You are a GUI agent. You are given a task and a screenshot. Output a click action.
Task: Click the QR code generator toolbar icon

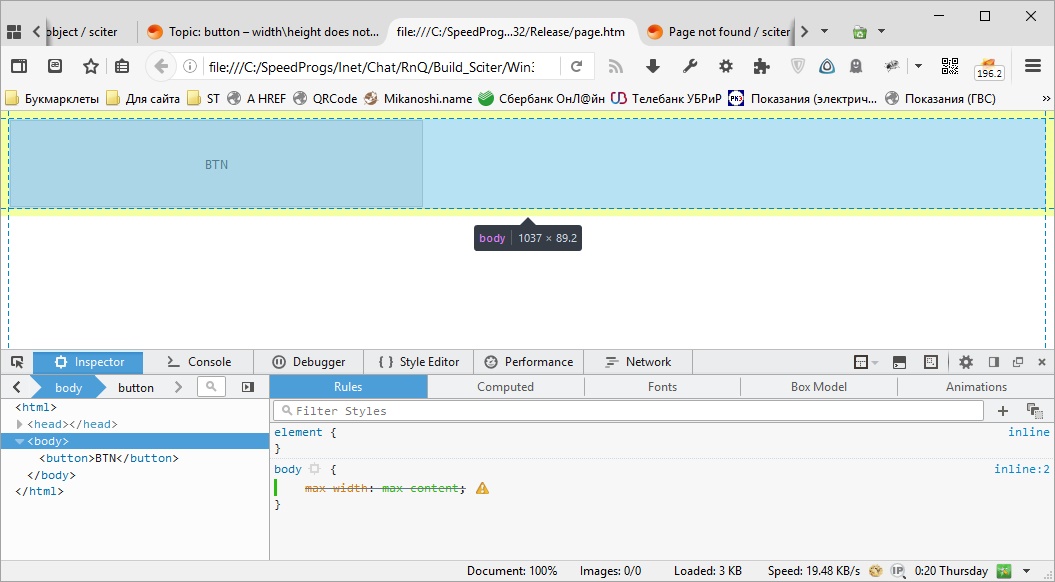point(949,66)
